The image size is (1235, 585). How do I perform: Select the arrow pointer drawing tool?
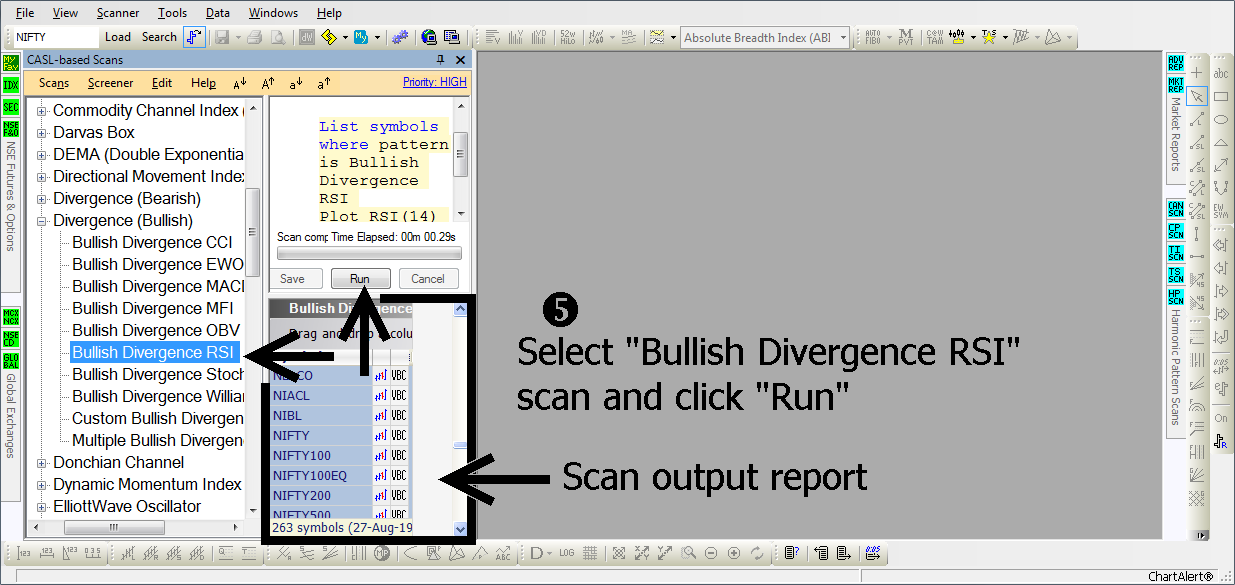tap(1197, 97)
